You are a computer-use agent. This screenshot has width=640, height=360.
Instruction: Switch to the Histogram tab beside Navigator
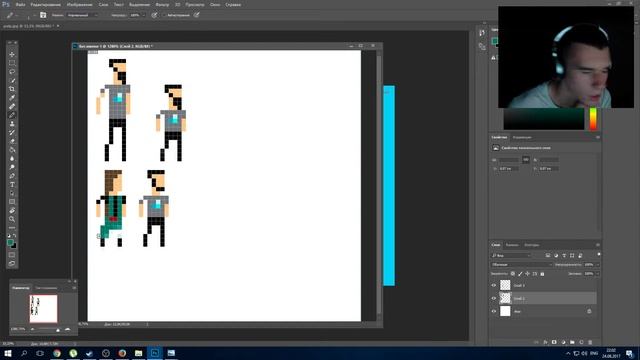pyautogui.click(x=46, y=288)
